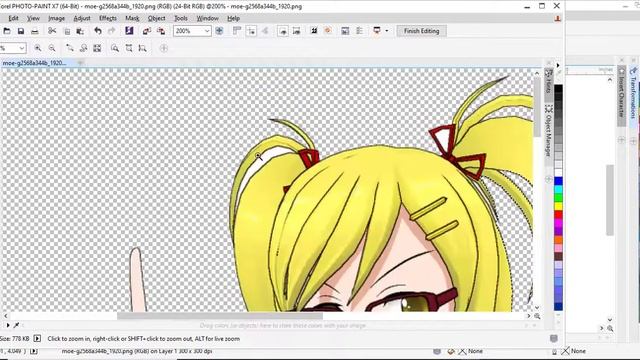Click the status bar info arrow beside file size
The height and width of the screenshot is (360, 640).
[x=37, y=338]
